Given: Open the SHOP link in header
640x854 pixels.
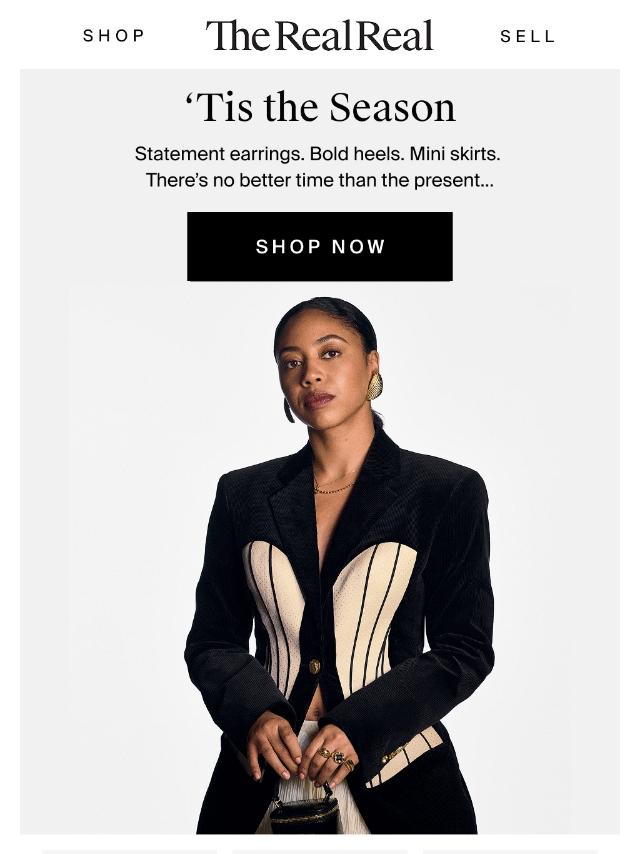Looking at the screenshot, I should (x=114, y=36).
